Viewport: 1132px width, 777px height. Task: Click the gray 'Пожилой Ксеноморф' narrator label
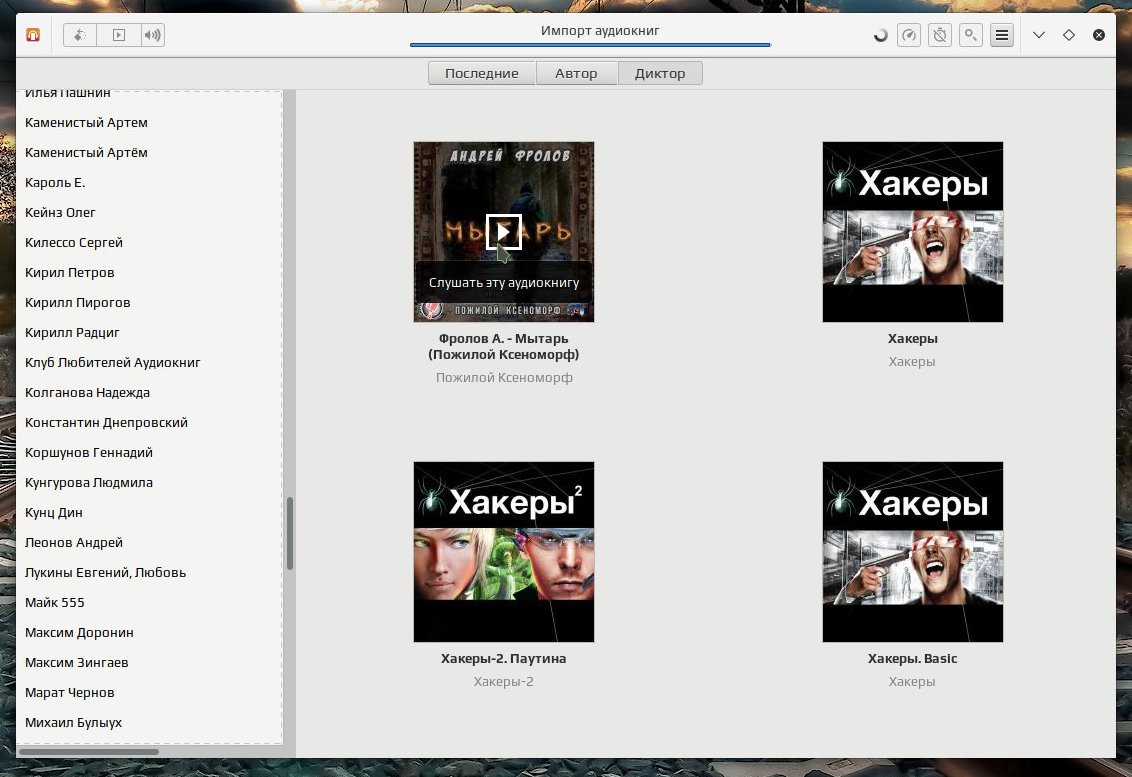[x=504, y=378]
